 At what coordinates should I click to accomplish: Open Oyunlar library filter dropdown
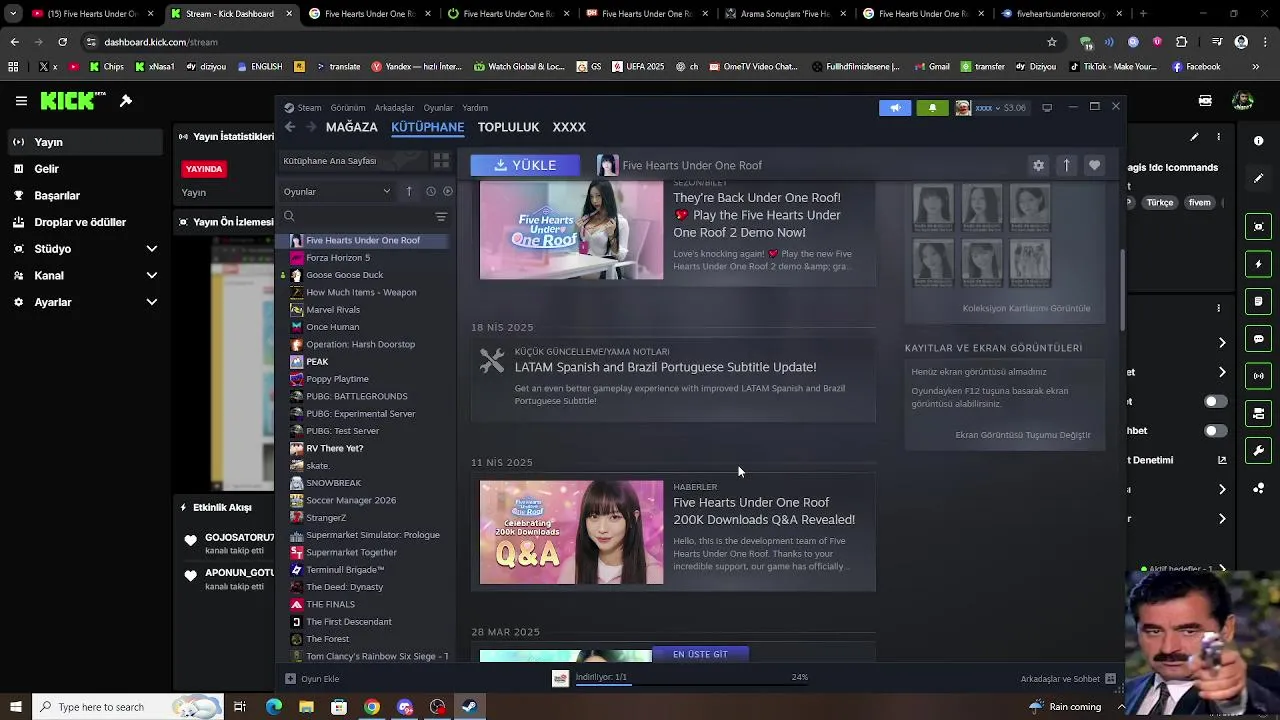337,191
